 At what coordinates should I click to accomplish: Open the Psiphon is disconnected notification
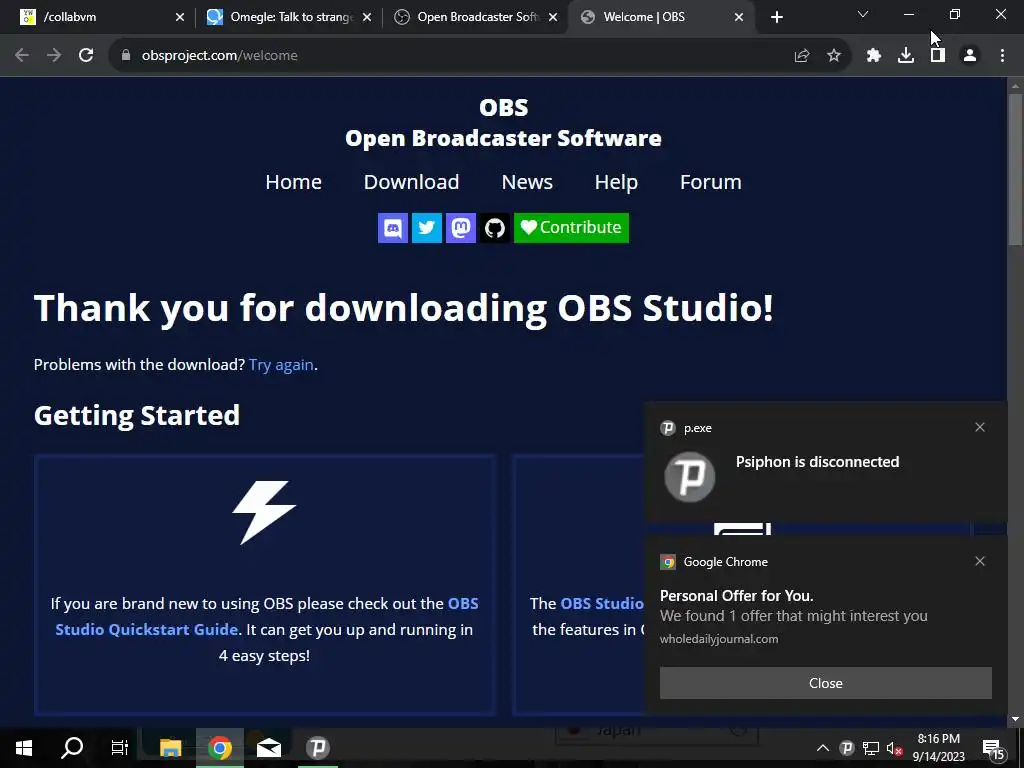pyautogui.click(x=825, y=462)
